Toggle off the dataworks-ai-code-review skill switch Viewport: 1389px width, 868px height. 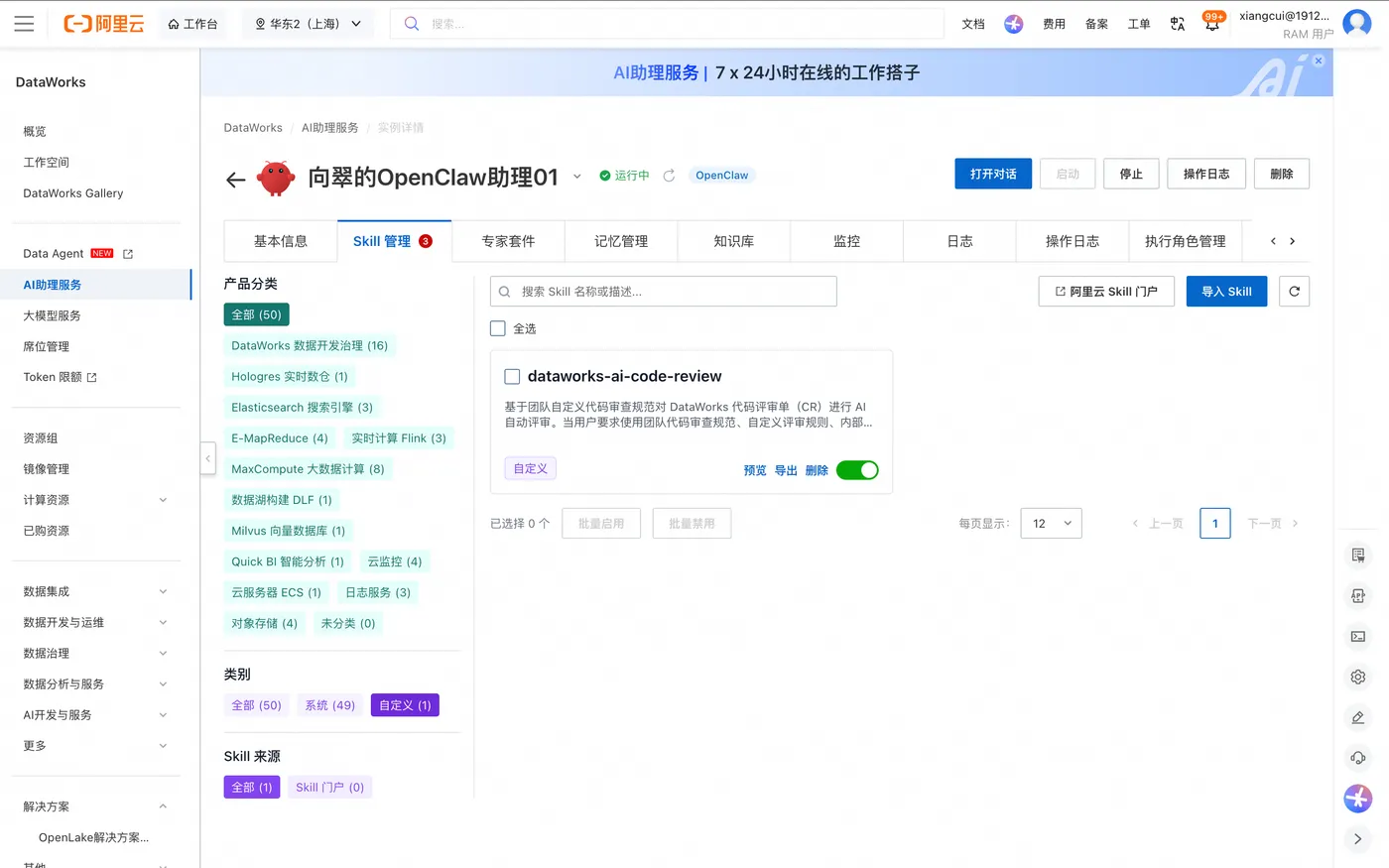point(857,470)
